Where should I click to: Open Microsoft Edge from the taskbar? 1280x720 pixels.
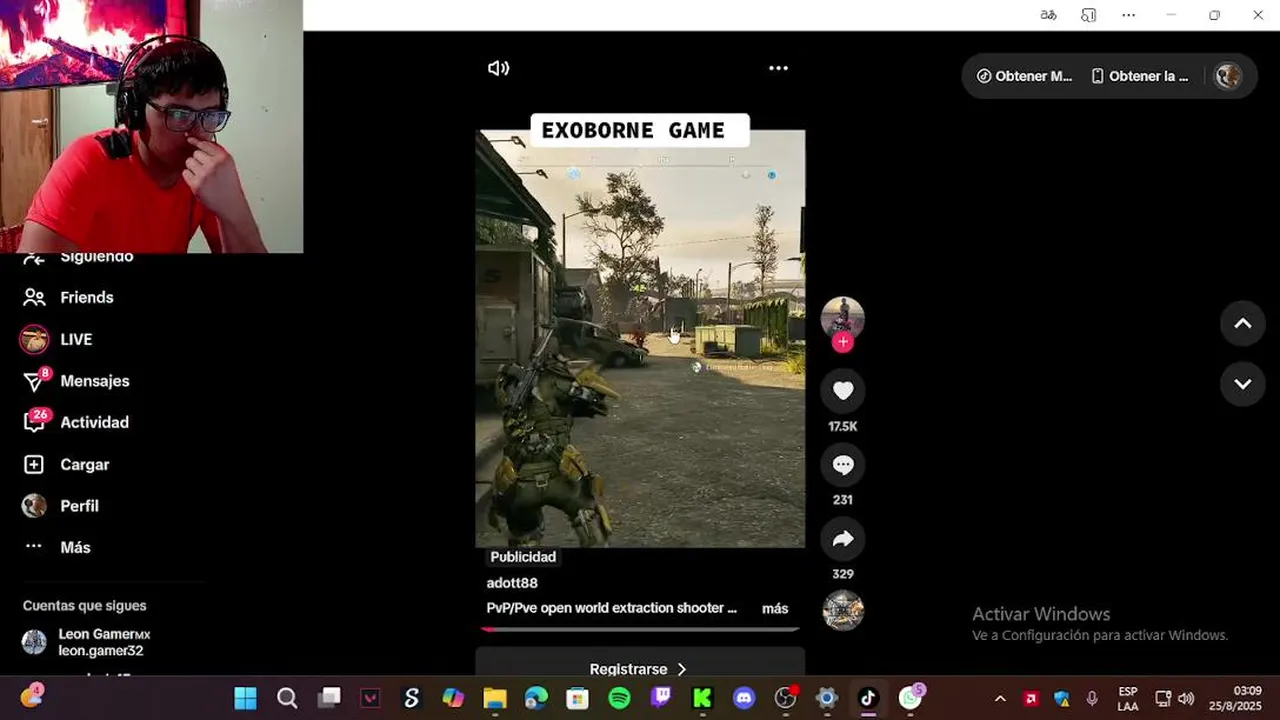(536, 698)
